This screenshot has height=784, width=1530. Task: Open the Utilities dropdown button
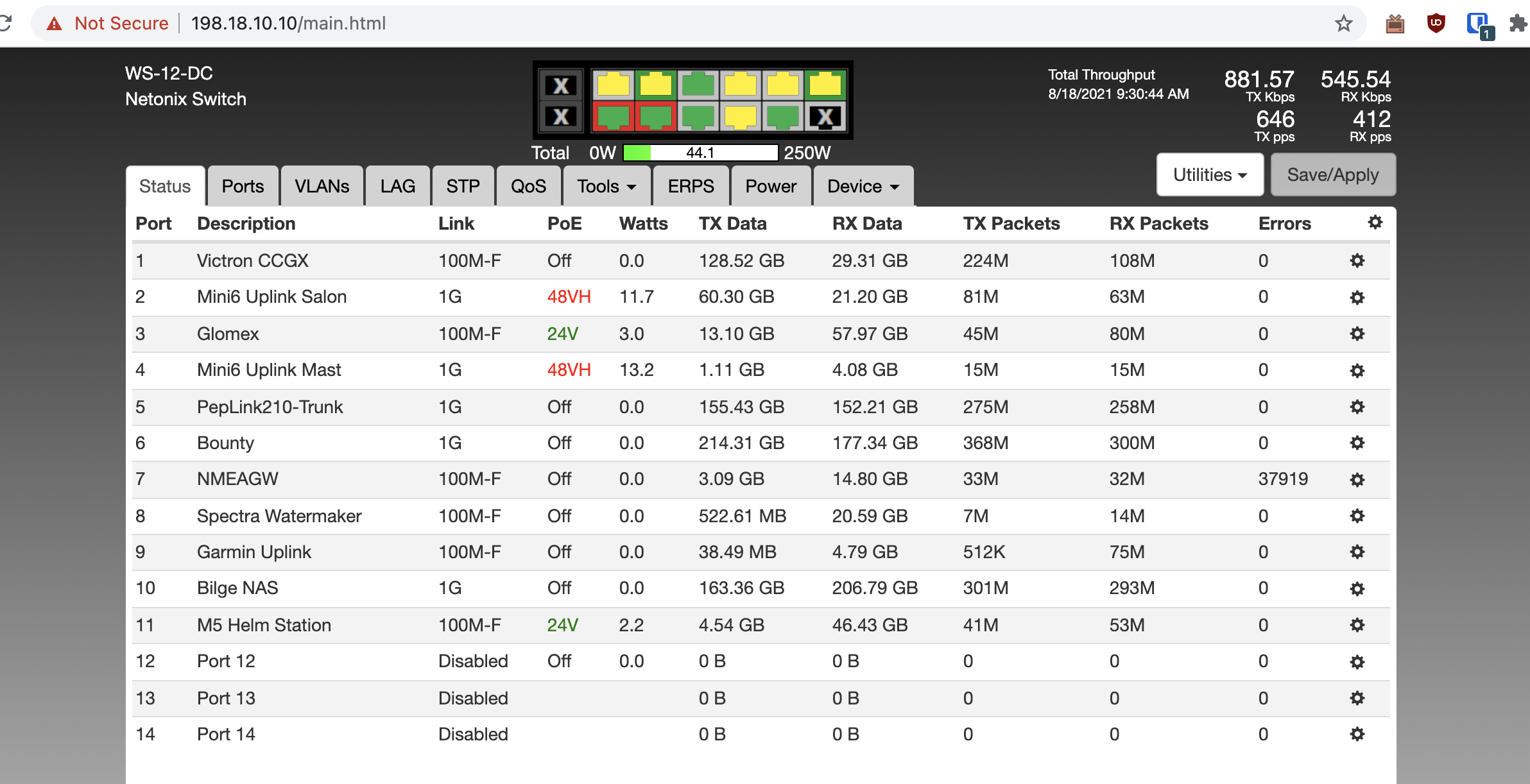pyautogui.click(x=1209, y=175)
